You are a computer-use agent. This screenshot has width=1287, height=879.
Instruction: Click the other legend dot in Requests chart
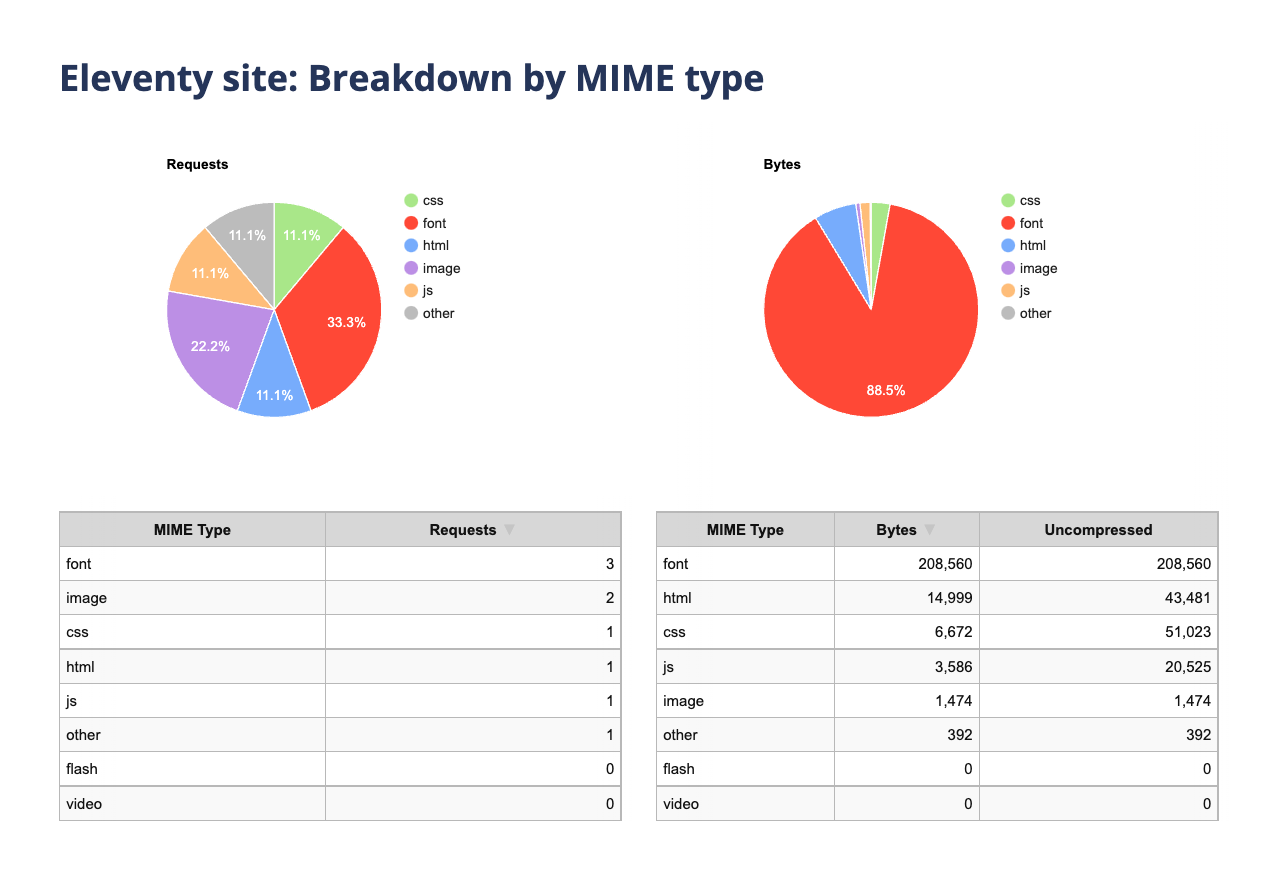(x=411, y=313)
